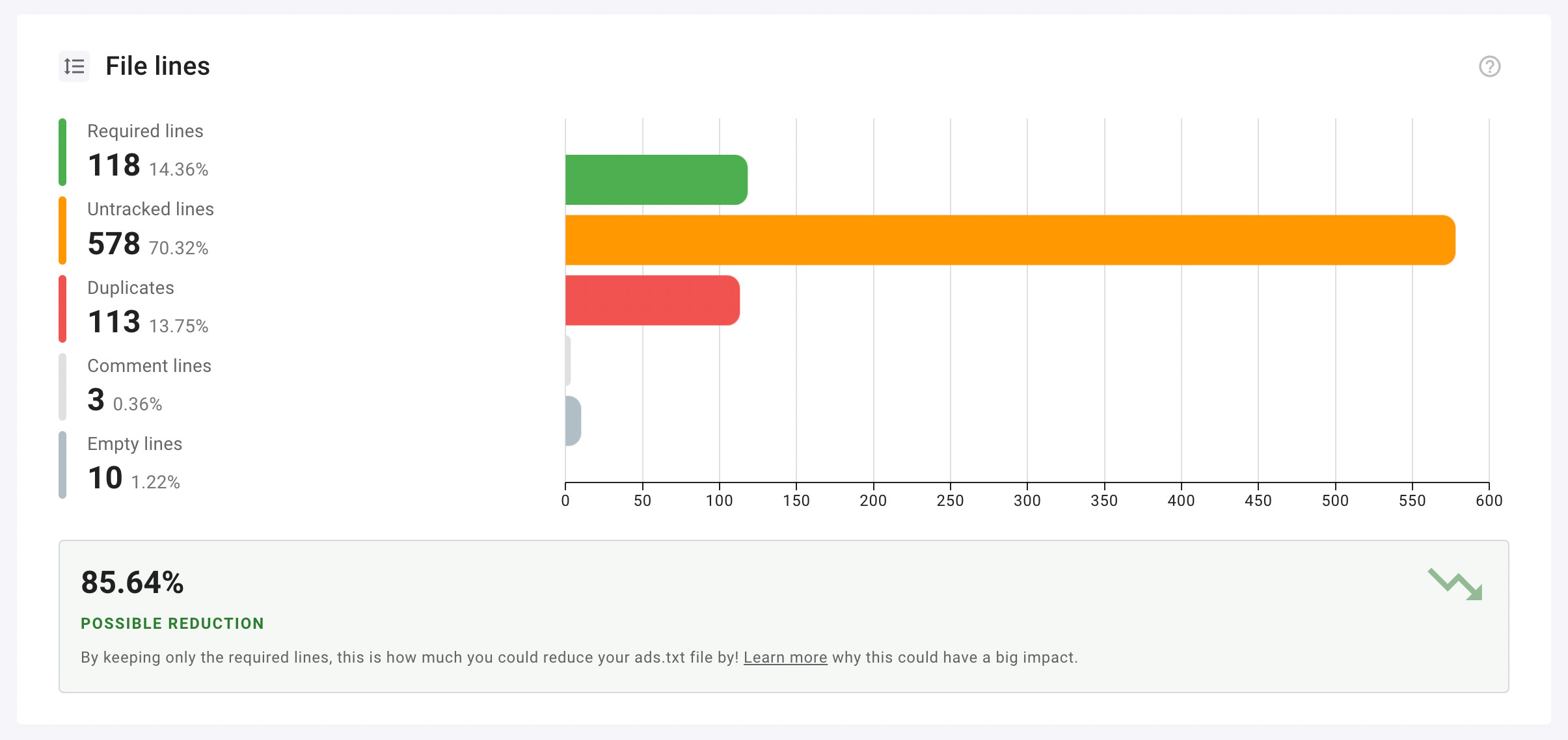Select the Required lines legend label
The height and width of the screenshot is (740, 1568).
point(145,131)
